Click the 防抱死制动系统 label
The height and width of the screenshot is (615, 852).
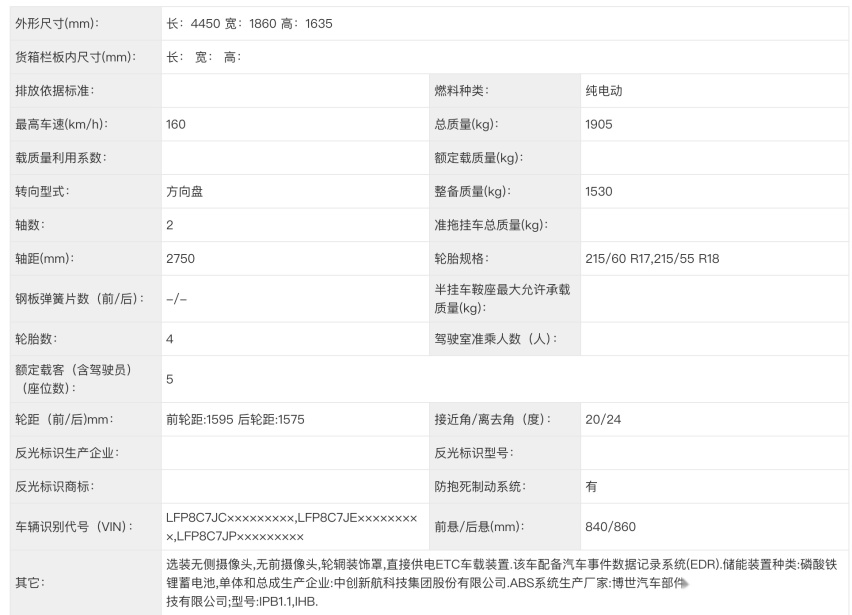point(480,487)
